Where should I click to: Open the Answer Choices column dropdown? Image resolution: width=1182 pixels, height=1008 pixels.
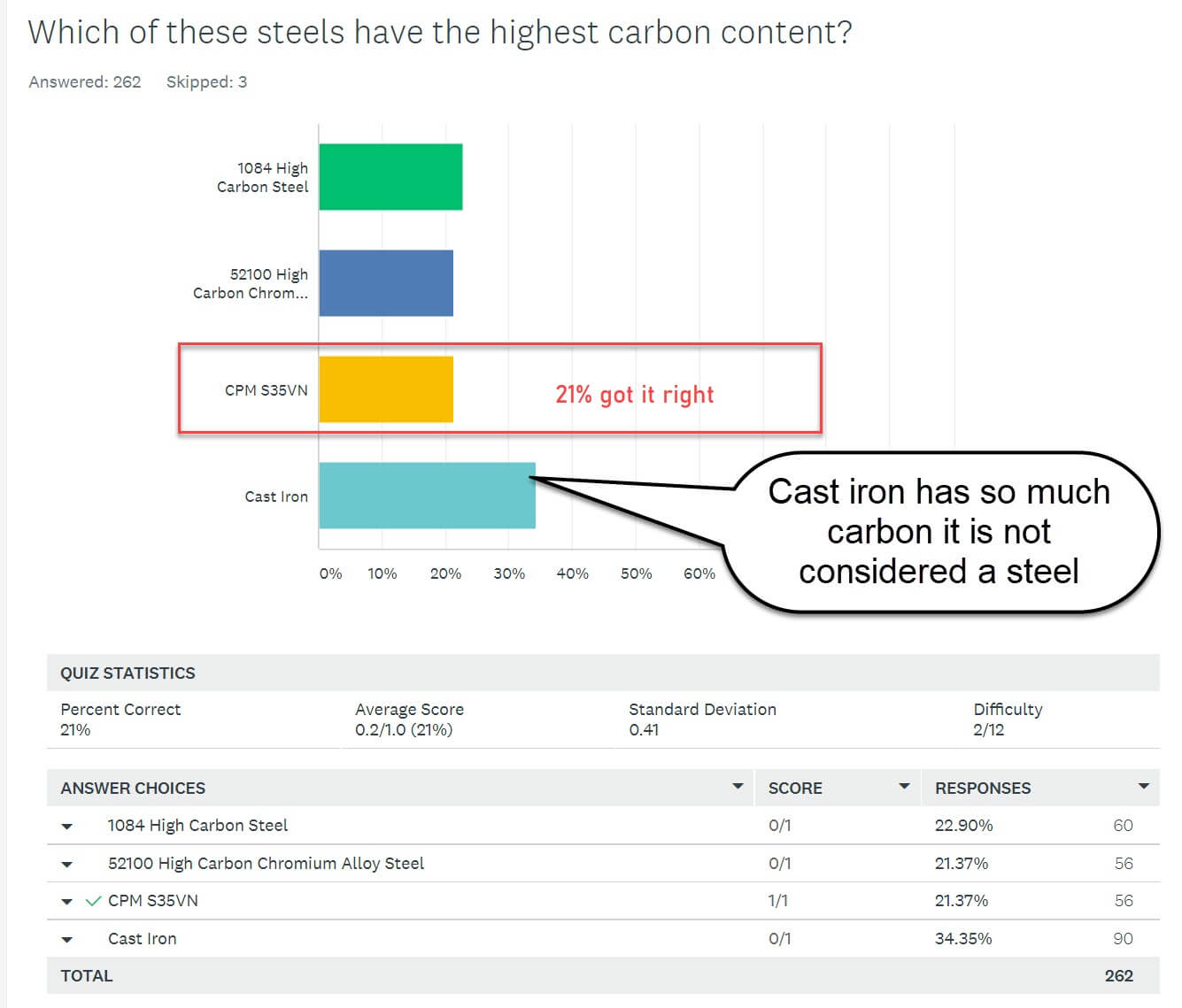click(x=738, y=786)
